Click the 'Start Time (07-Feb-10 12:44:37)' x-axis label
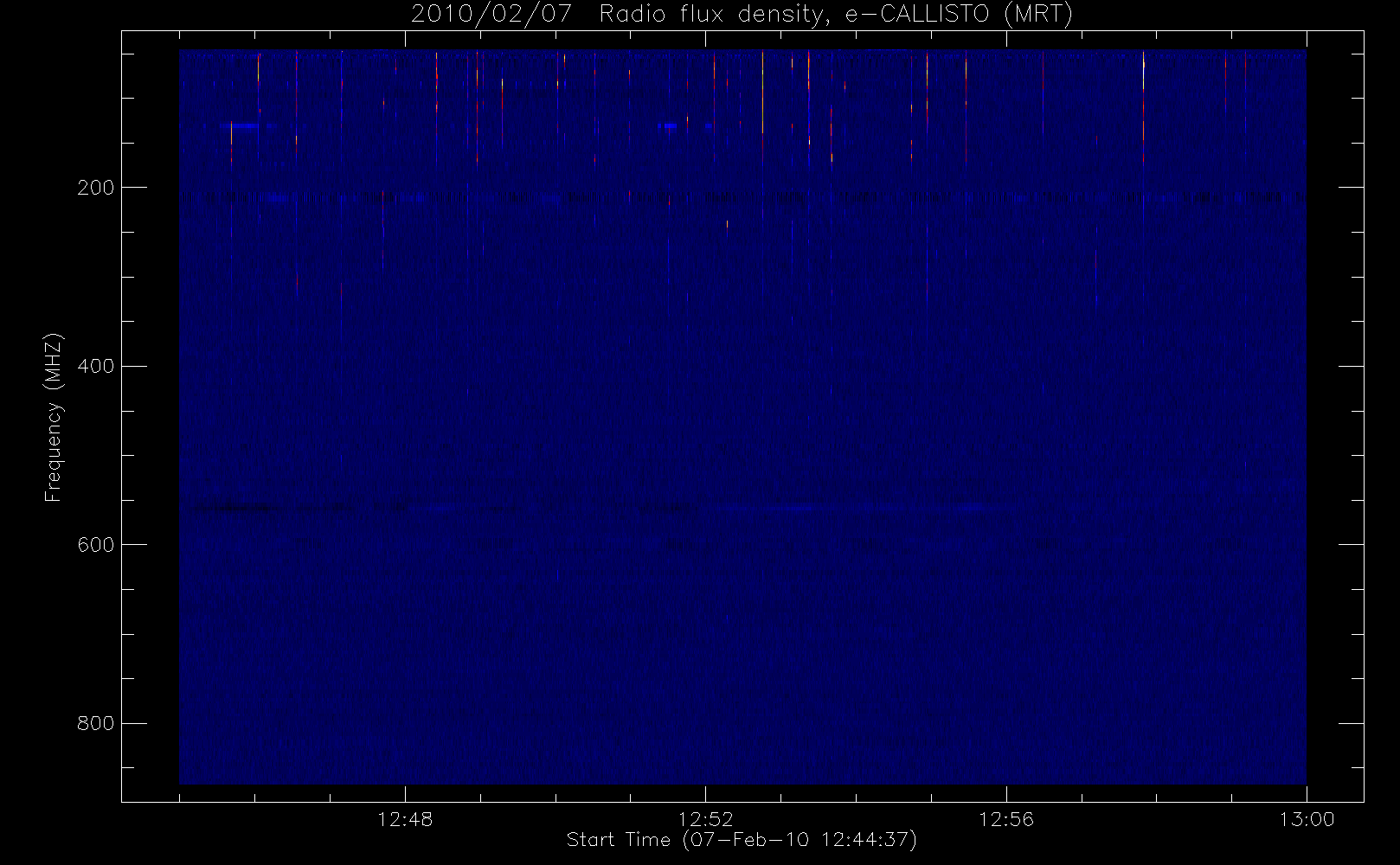This screenshot has width=1400, height=865. tap(742, 840)
